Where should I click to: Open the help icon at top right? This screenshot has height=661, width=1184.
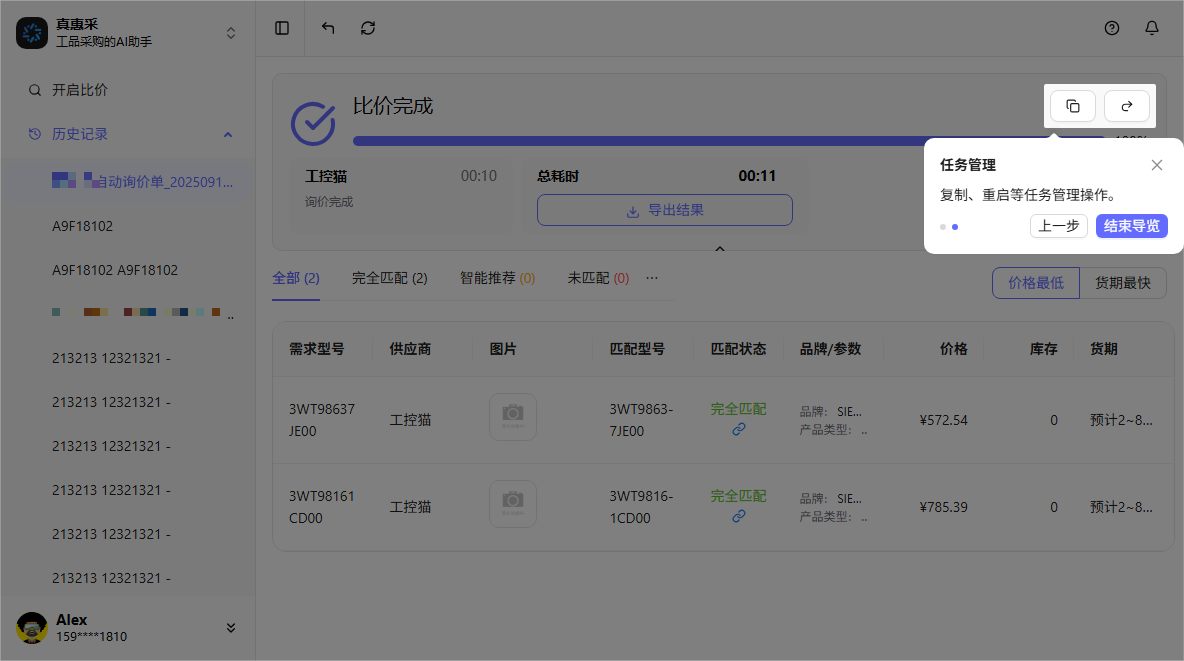pyautogui.click(x=1112, y=28)
